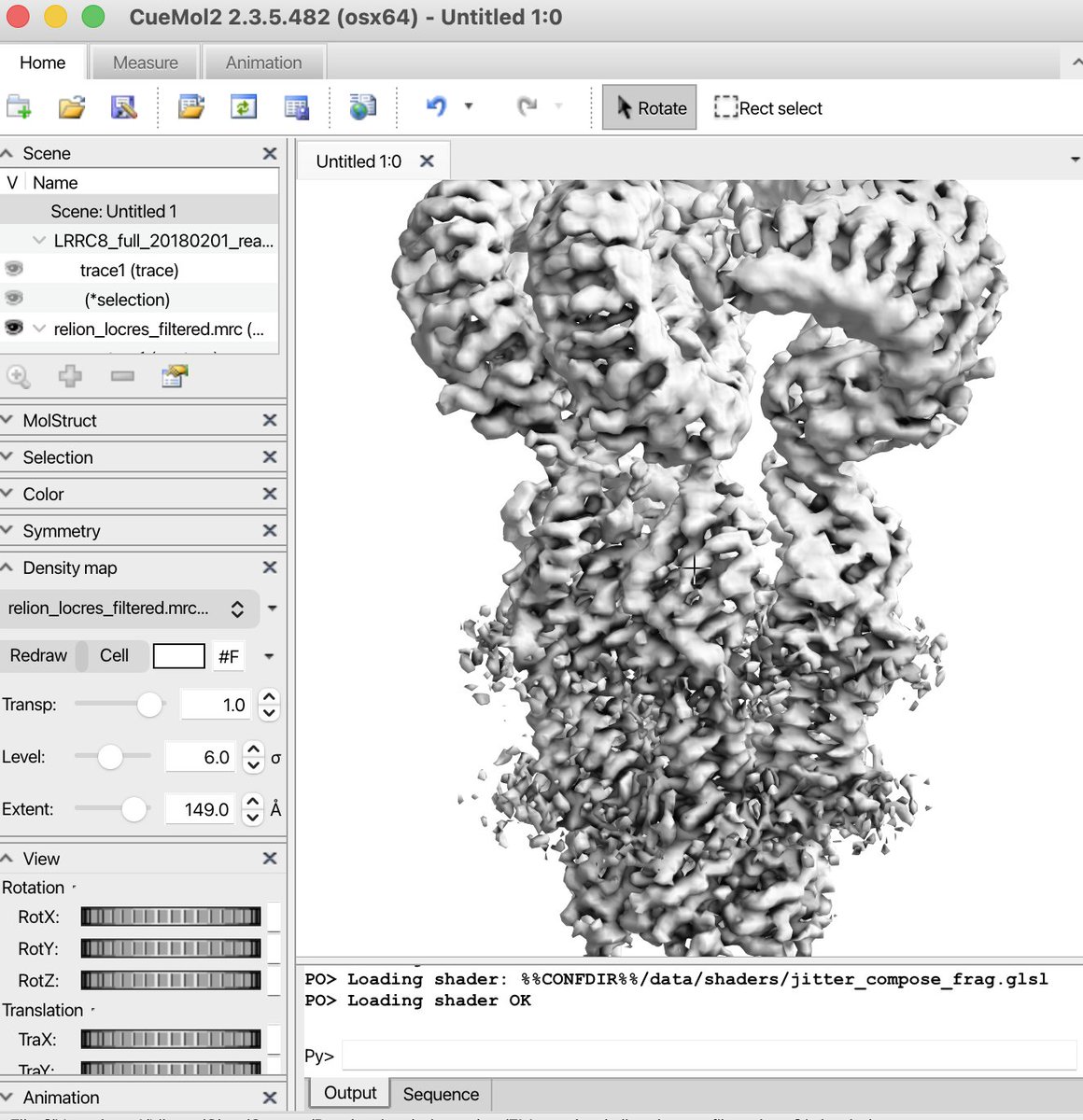Enable Rect select mode

pyautogui.click(x=768, y=107)
